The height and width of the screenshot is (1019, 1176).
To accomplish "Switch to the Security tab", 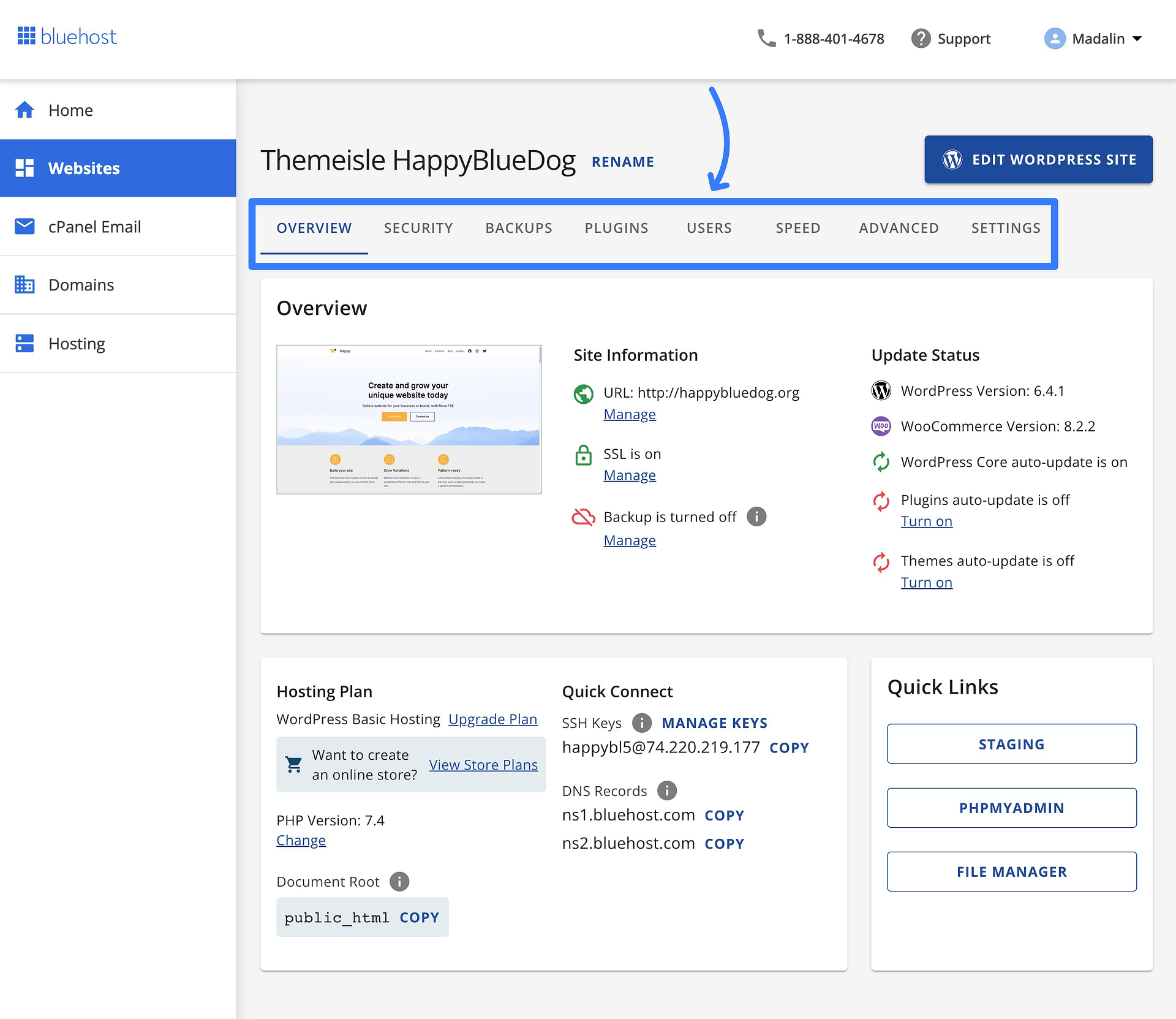I will click(x=418, y=228).
